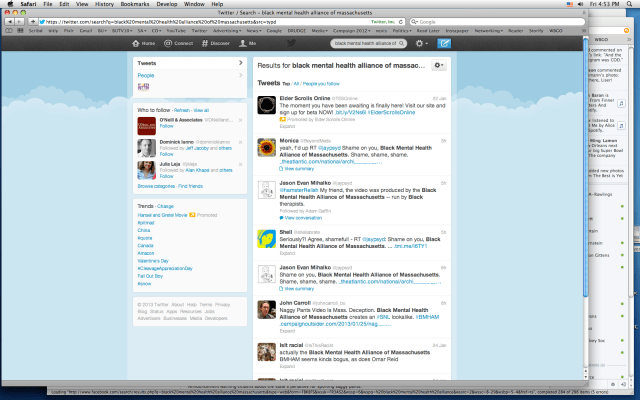Open the Twitter Home tab
Viewport: 640px width, 400px height.
[144, 45]
